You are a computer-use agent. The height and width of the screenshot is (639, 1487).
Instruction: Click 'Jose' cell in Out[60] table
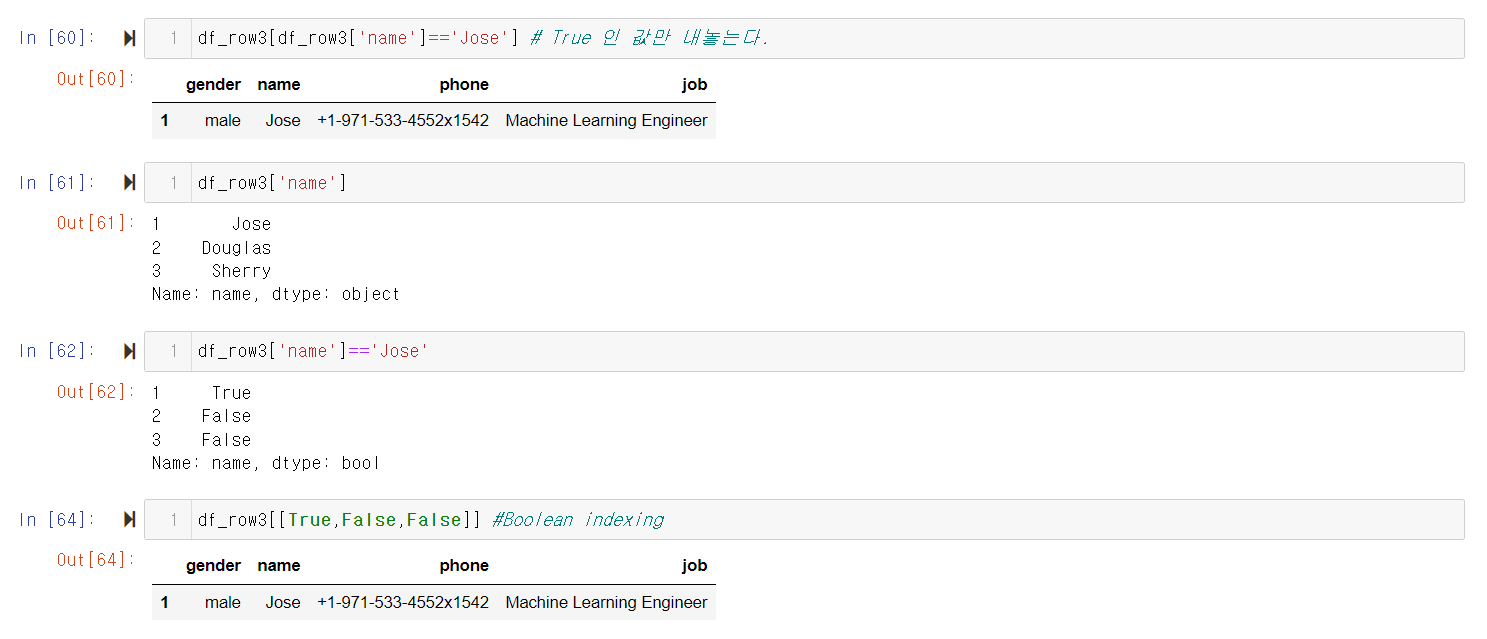(283, 120)
